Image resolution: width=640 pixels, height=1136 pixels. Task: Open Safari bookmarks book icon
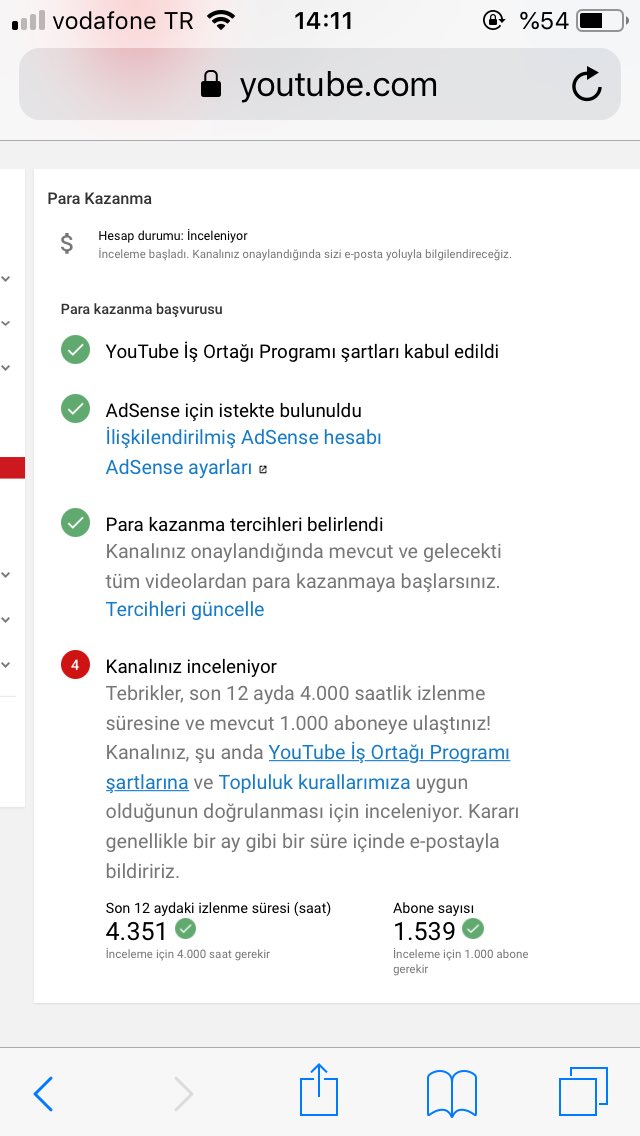[x=452, y=1093]
